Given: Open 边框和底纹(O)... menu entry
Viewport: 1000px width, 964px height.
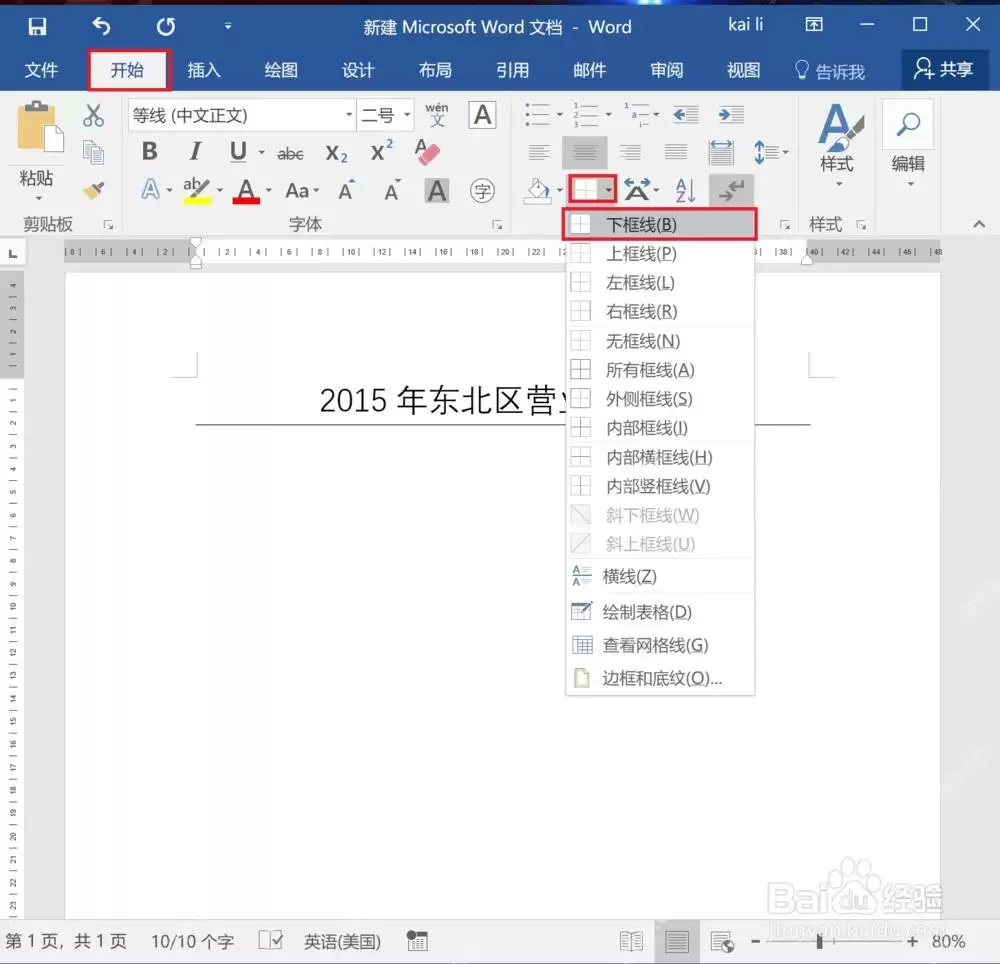Looking at the screenshot, I should click(659, 678).
